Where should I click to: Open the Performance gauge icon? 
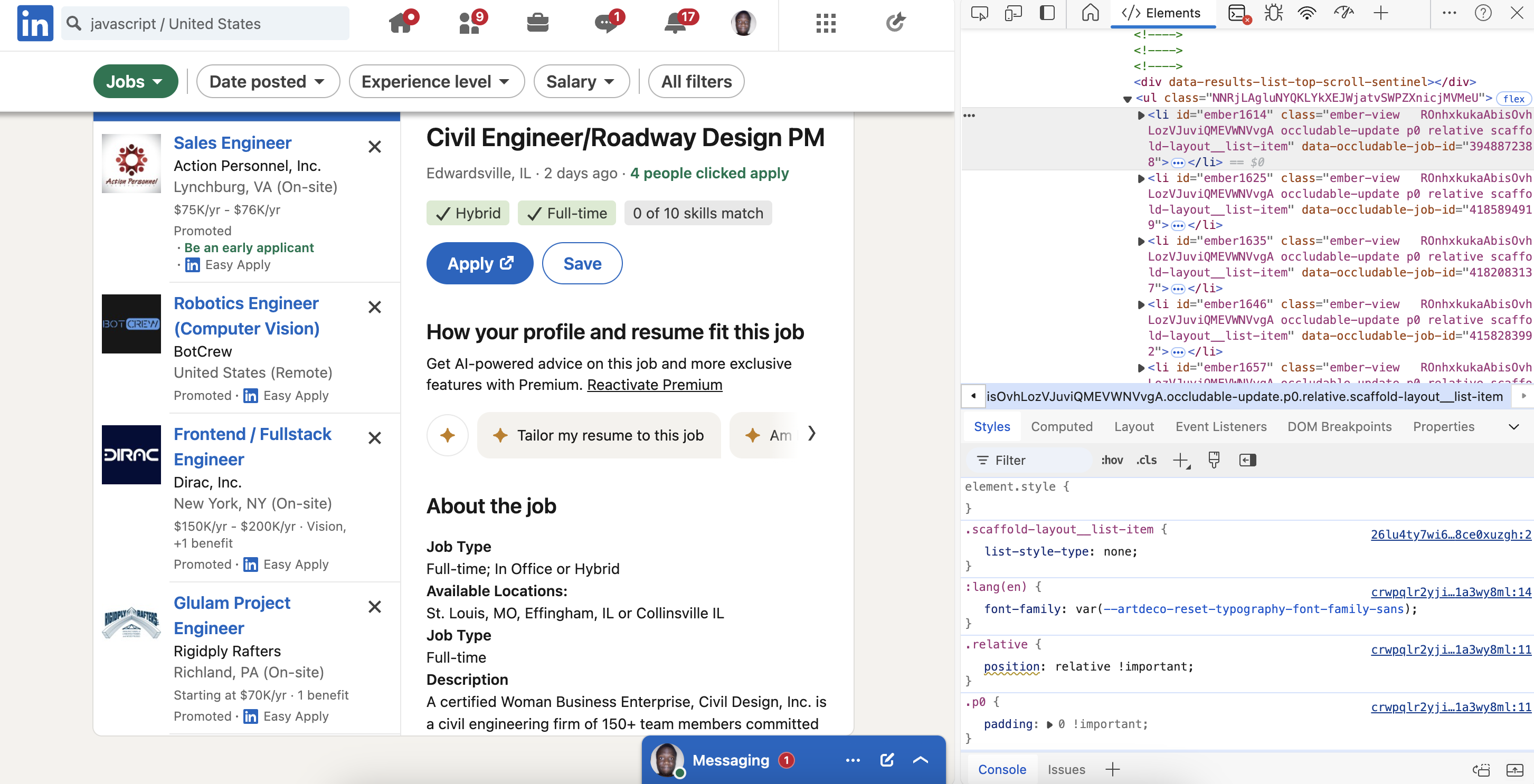click(x=1343, y=13)
